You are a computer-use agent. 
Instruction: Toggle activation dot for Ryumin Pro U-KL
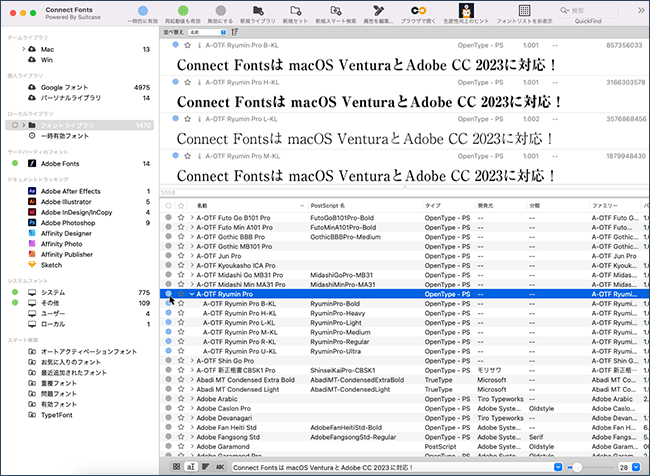point(168,351)
